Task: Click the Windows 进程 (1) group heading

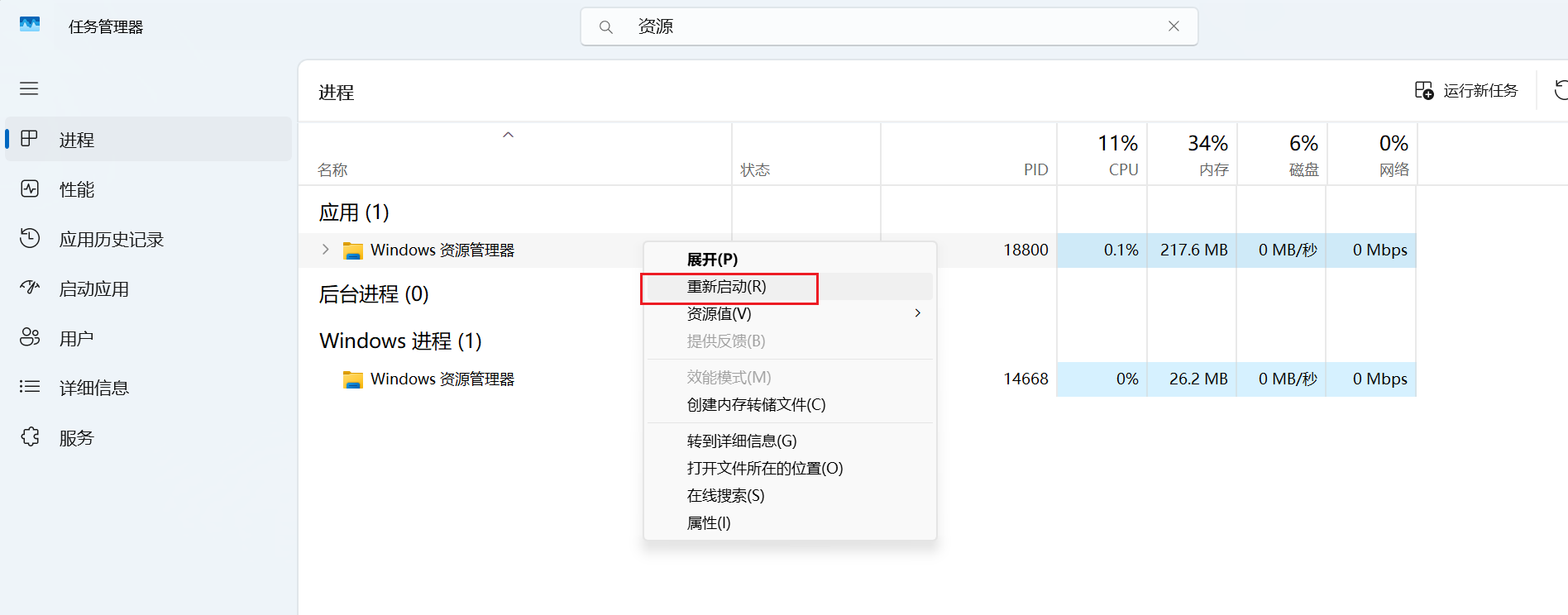Action: 400,341
